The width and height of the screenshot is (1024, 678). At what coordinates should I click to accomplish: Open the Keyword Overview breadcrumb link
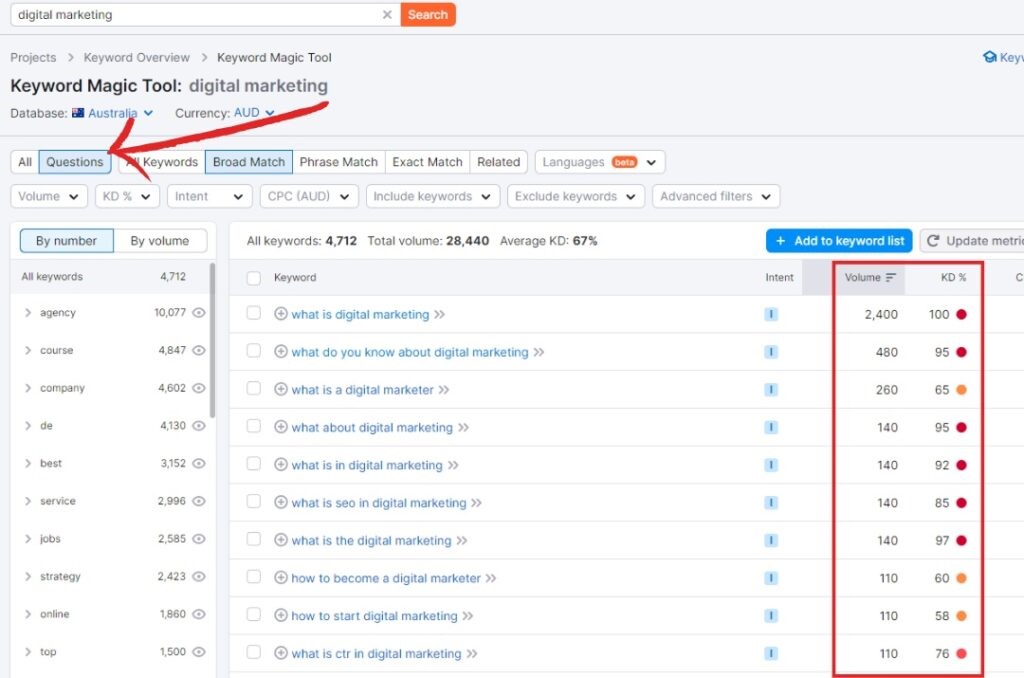[136, 57]
